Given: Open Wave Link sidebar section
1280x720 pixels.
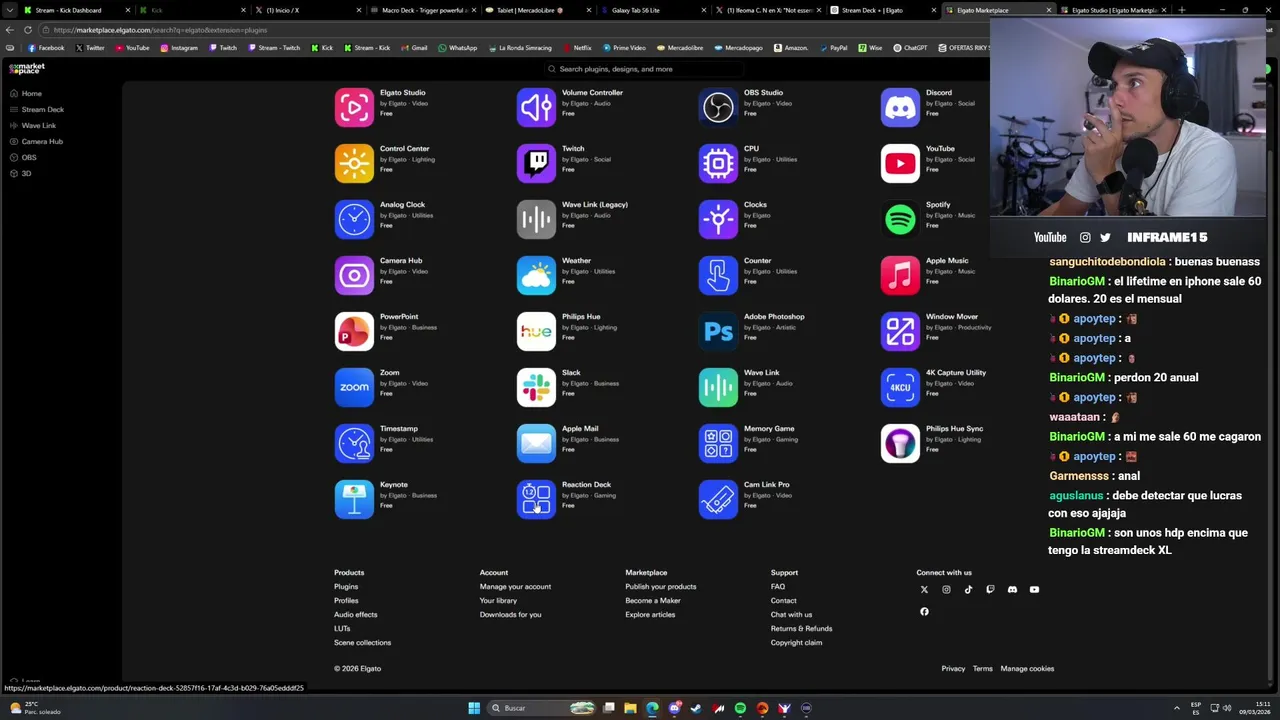Looking at the screenshot, I should [32, 125].
